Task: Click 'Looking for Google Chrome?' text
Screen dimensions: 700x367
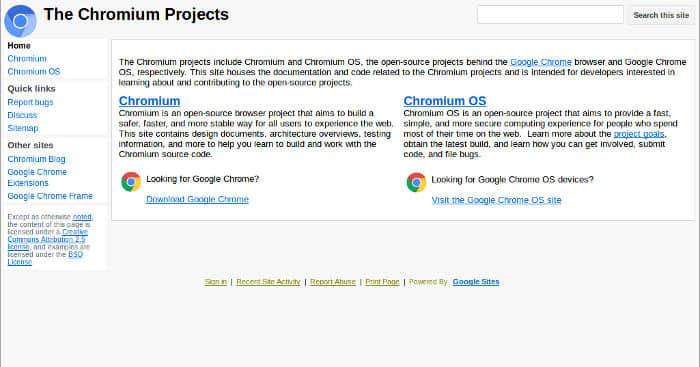Action: point(203,179)
